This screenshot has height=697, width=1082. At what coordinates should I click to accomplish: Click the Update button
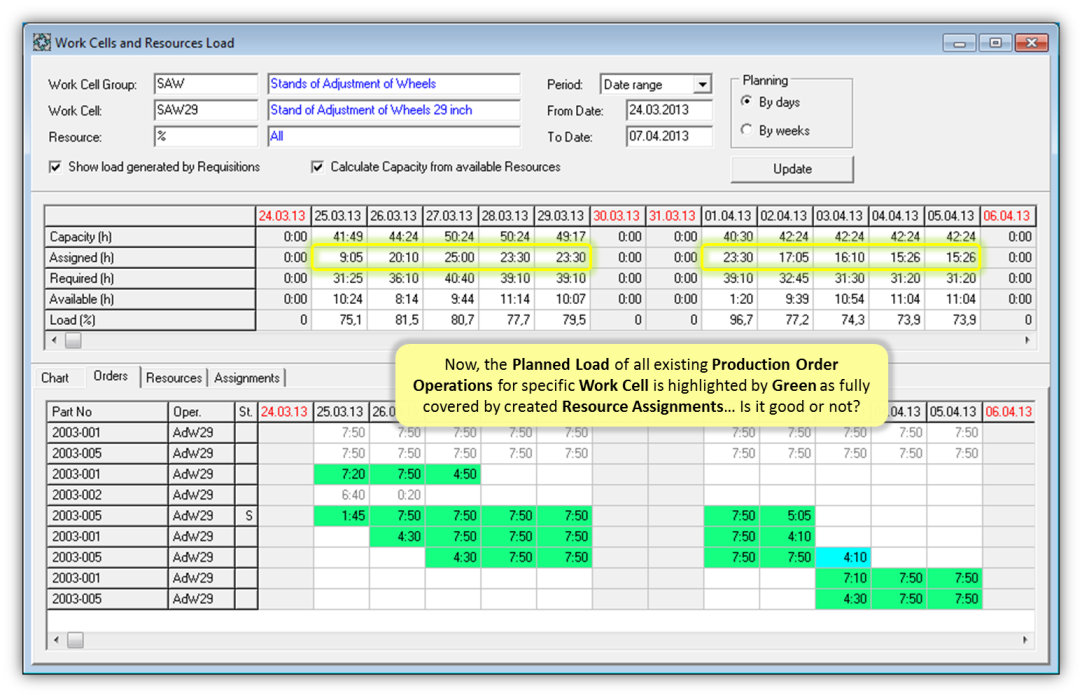click(792, 169)
